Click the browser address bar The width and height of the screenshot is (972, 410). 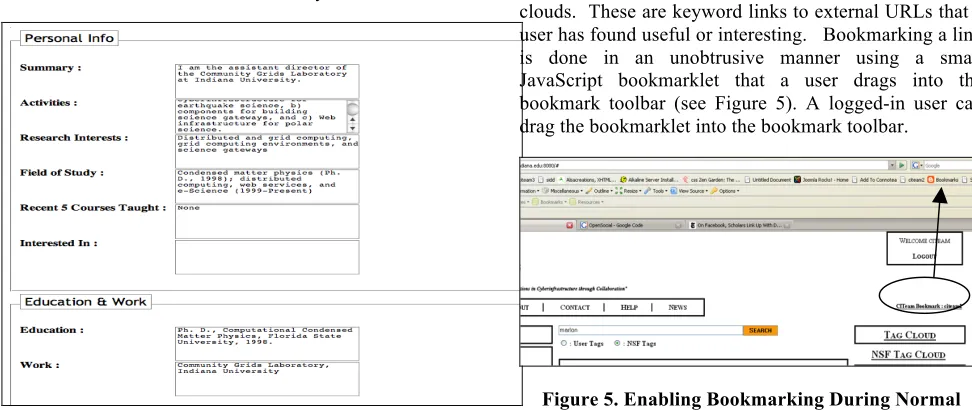pyautogui.click(x=704, y=166)
